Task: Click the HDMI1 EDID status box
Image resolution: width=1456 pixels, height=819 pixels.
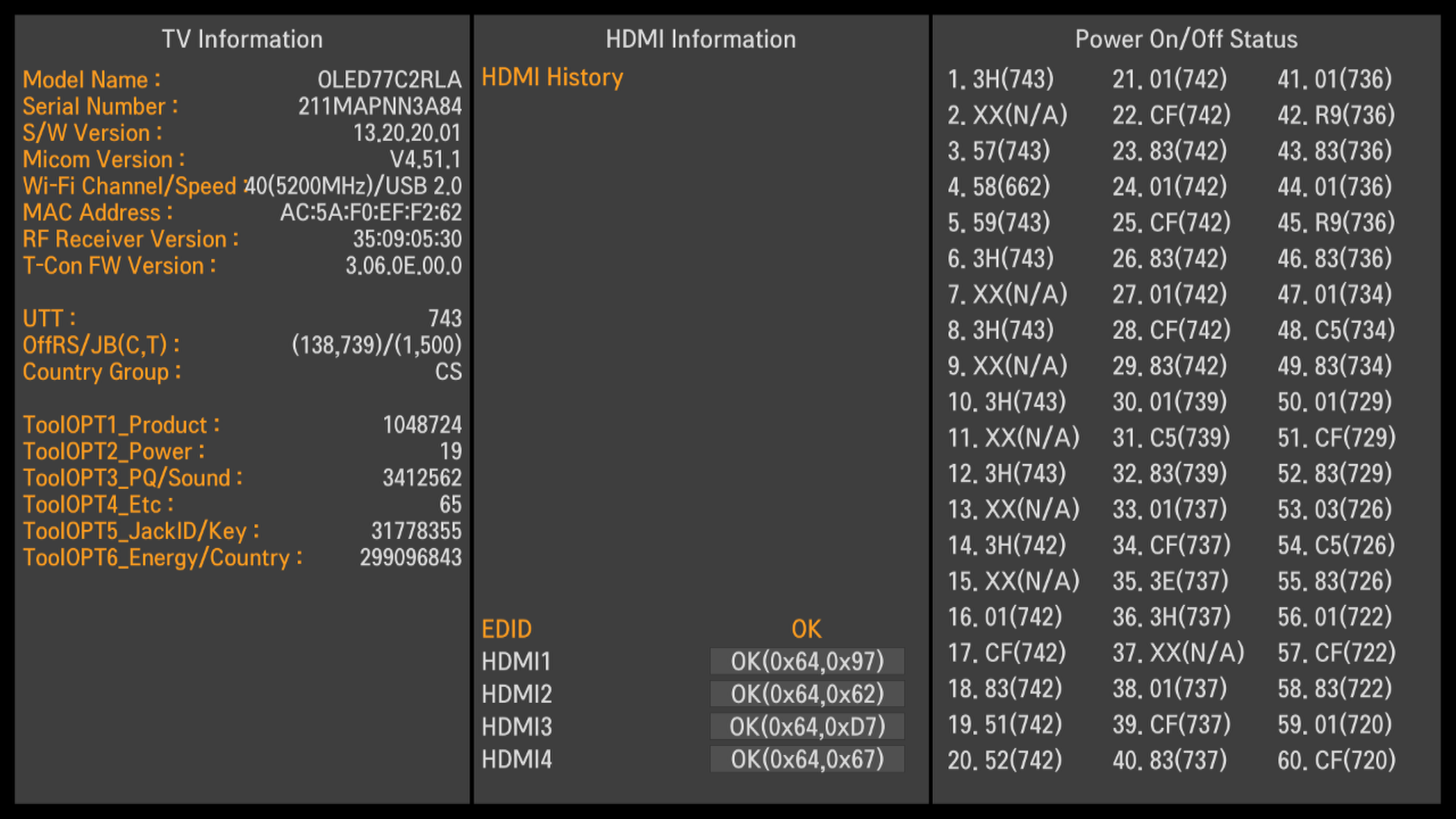Action: click(807, 661)
